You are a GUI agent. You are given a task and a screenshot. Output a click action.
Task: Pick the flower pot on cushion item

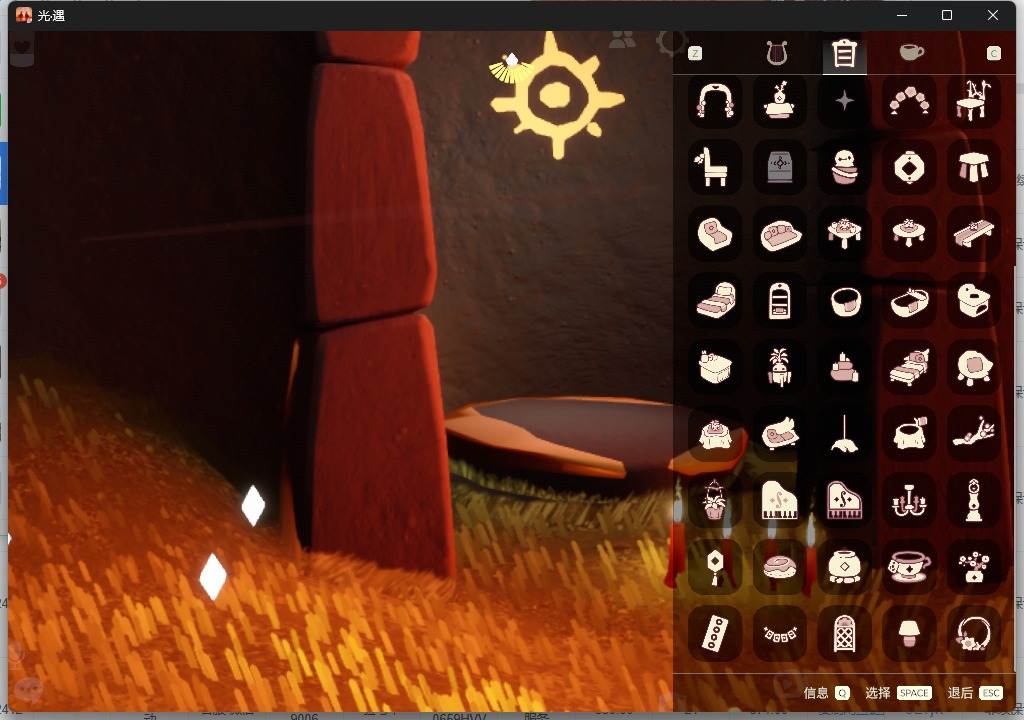click(780, 101)
